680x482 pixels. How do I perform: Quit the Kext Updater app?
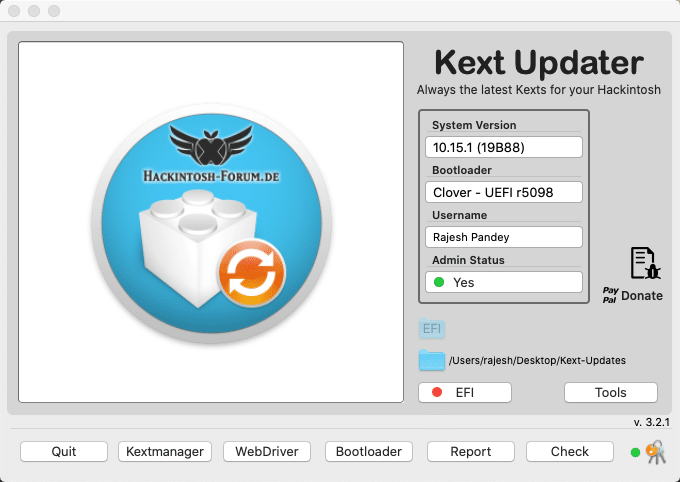point(64,451)
